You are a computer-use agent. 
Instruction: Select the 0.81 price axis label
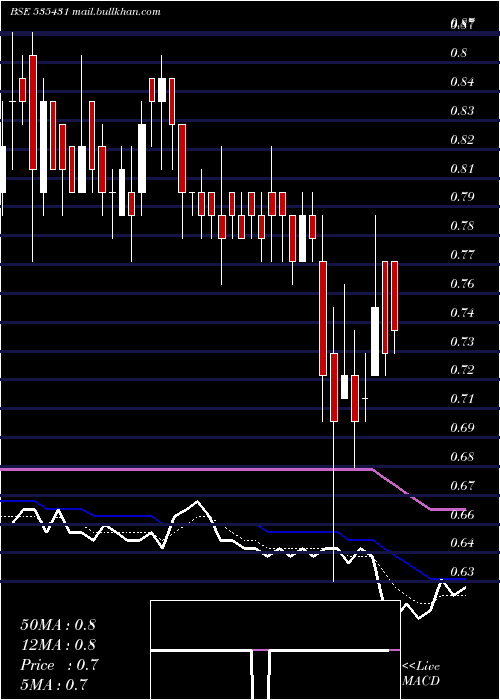[x=462, y=169]
